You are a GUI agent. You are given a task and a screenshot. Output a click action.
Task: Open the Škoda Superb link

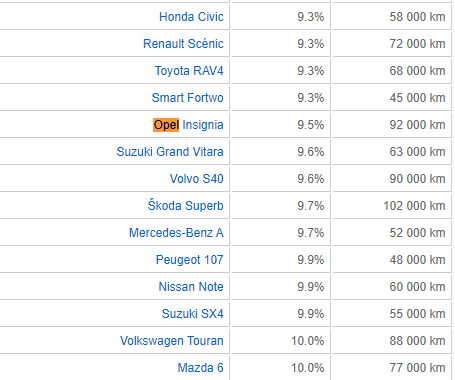point(186,205)
